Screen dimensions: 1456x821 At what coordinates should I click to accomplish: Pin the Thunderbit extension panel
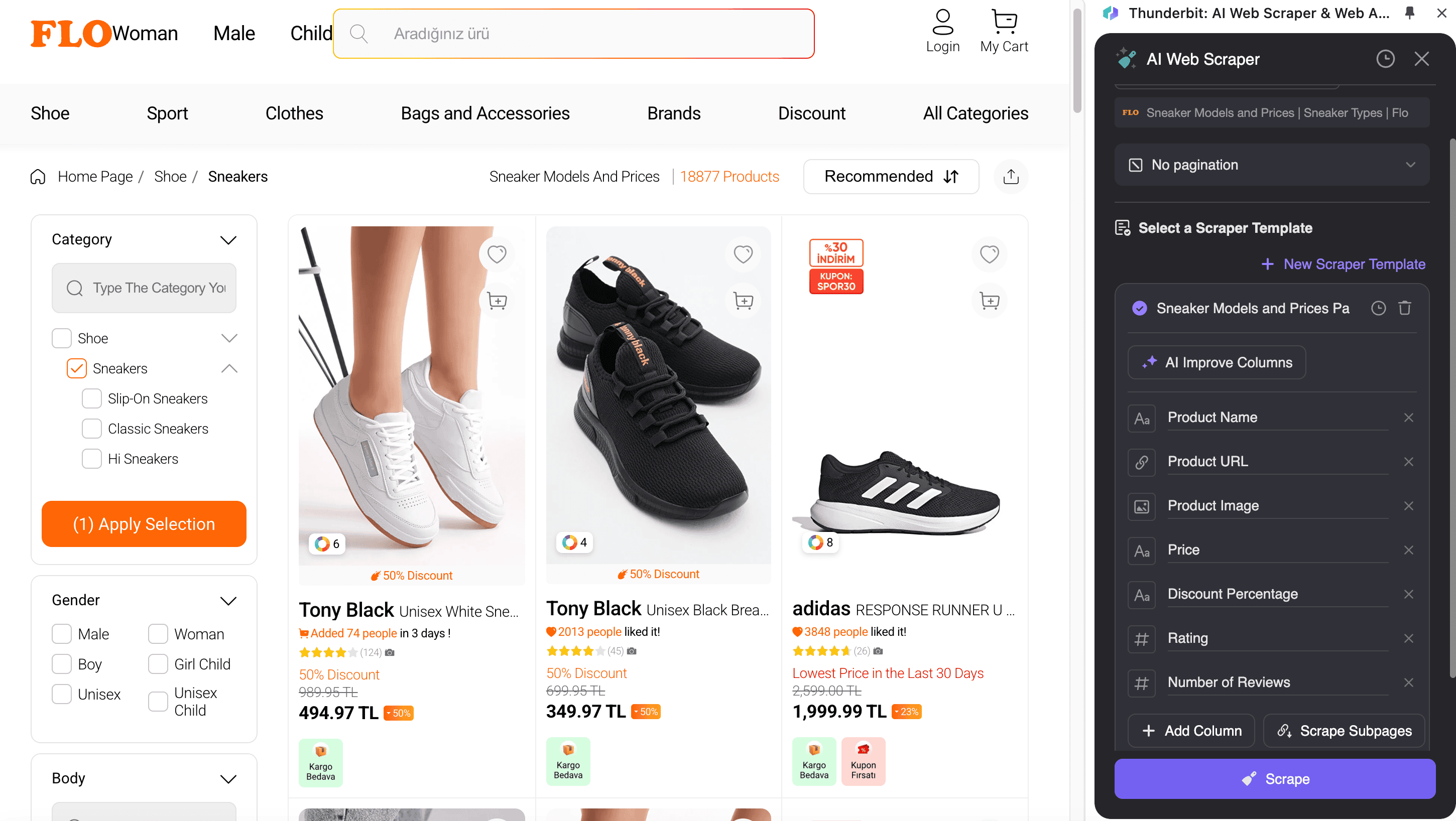(1410, 13)
